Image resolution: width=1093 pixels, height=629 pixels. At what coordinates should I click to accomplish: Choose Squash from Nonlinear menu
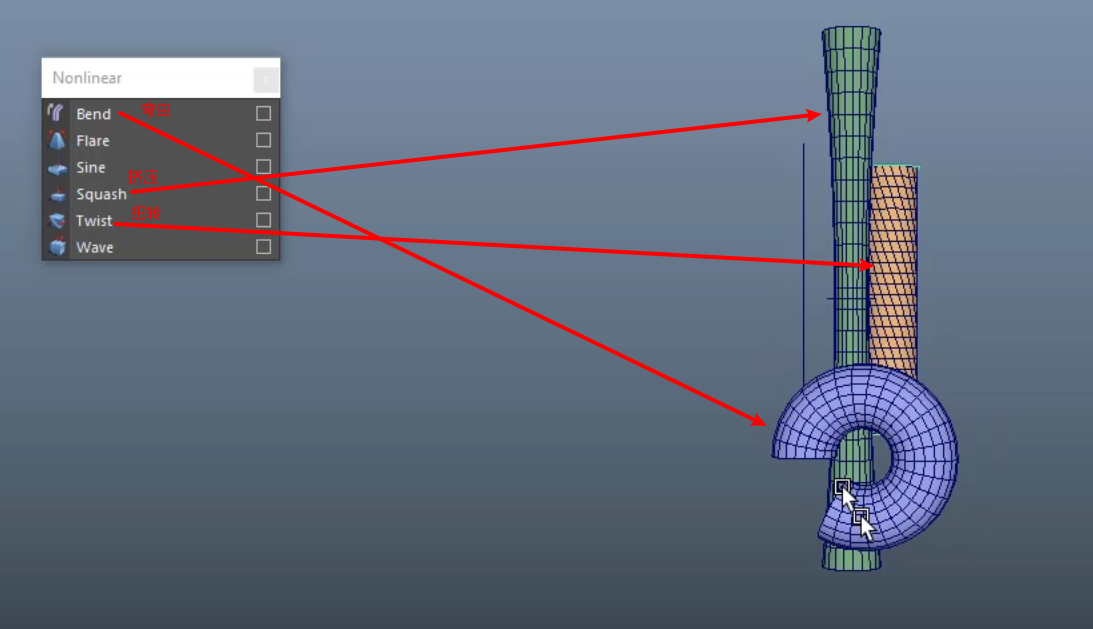click(x=101, y=194)
